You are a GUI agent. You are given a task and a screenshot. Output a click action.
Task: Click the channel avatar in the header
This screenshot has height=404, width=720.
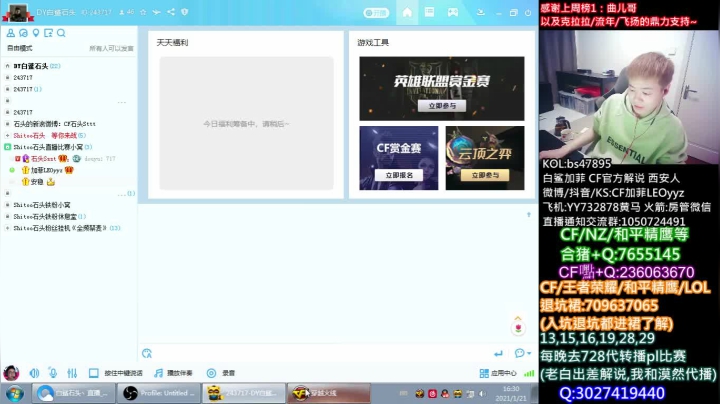pyautogui.click(x=18, y=13)
